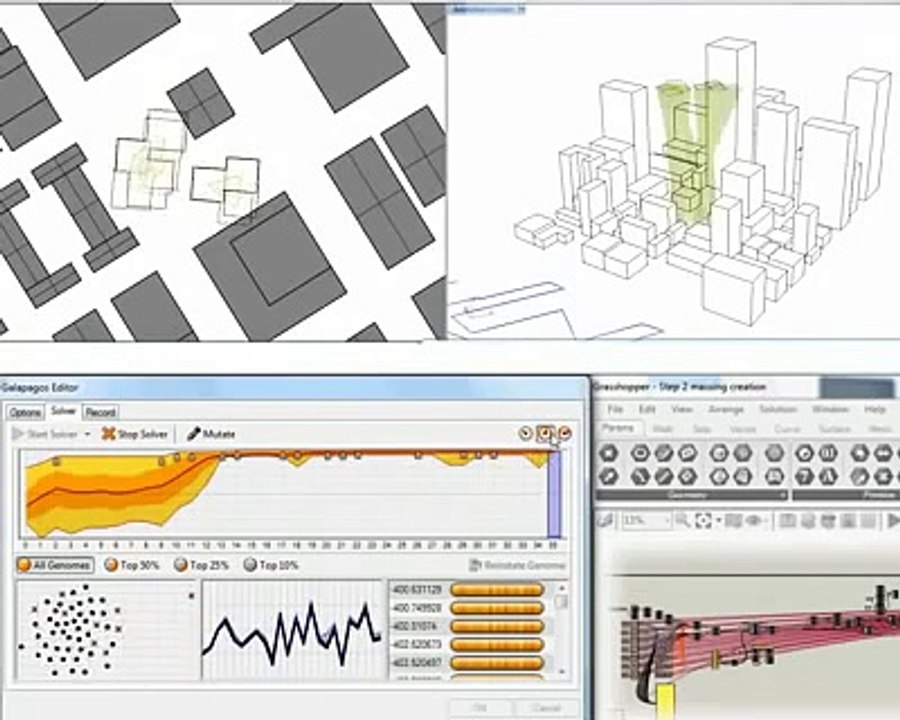Click the leftmost display-mode icon above fitness graph

[x=525, y=433]
